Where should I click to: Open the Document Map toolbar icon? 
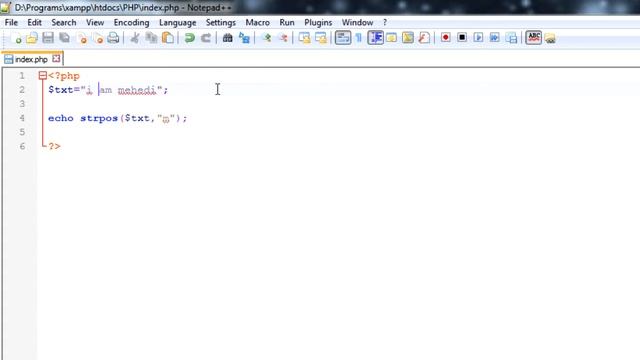click(x=408, y=38)
